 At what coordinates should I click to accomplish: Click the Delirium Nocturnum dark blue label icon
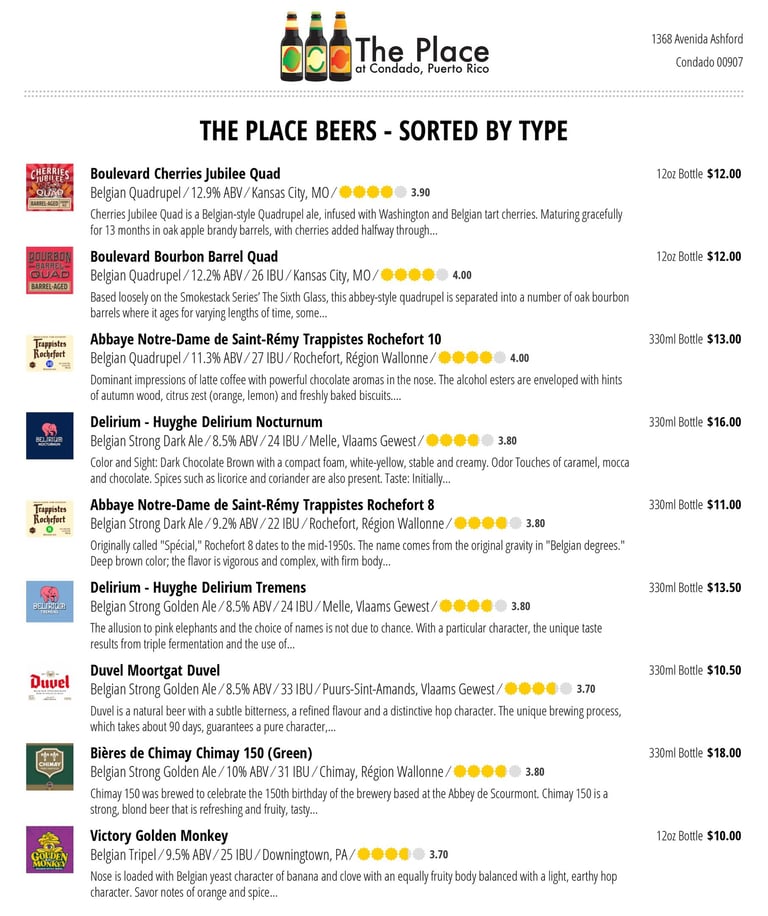[x=49, y=436]
